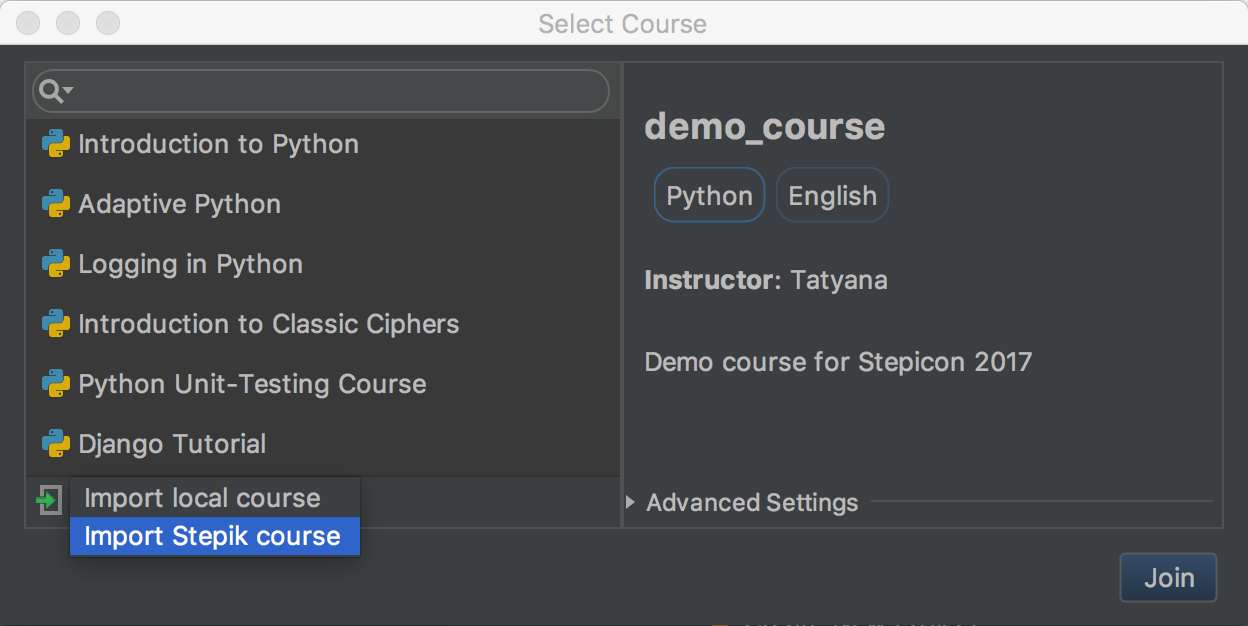Image resolution: width=1248 pixels, height=626 pixels.
Task: Click the Python language tag
Action: (x=709, y=195)
